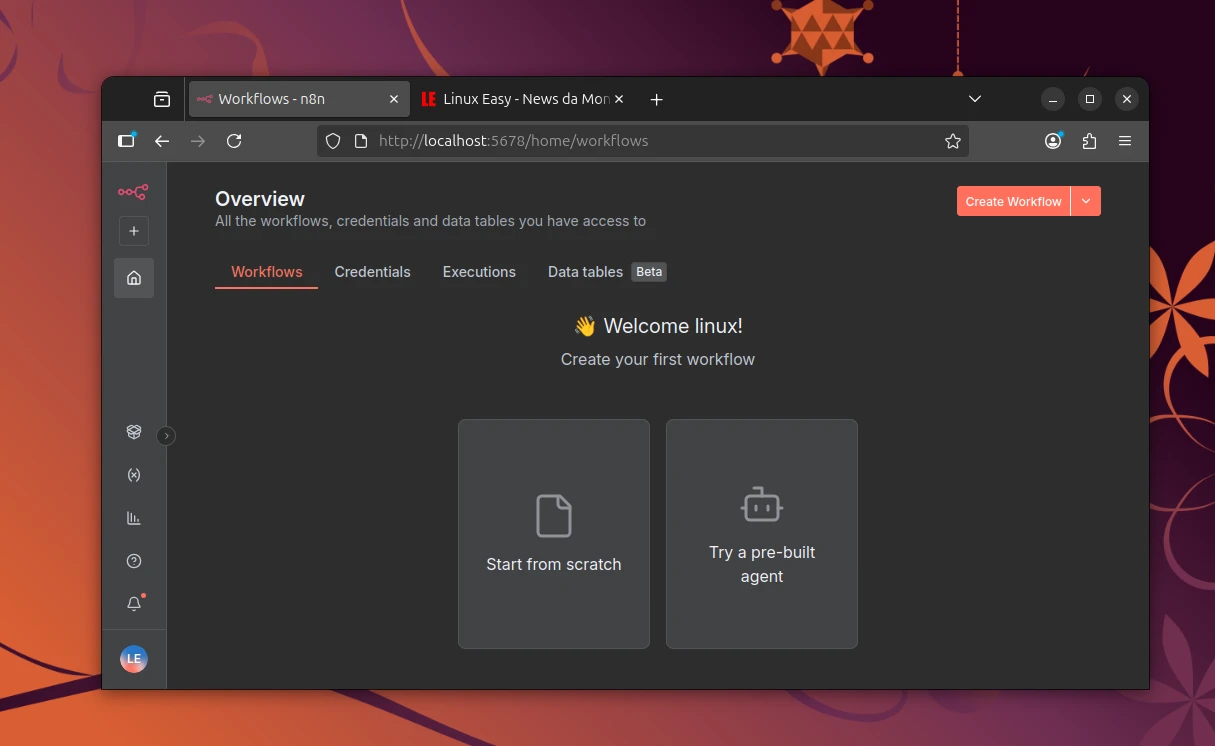Choose Start from scratch
Screen dimensions: 1215x746
[x=553, y=534]
